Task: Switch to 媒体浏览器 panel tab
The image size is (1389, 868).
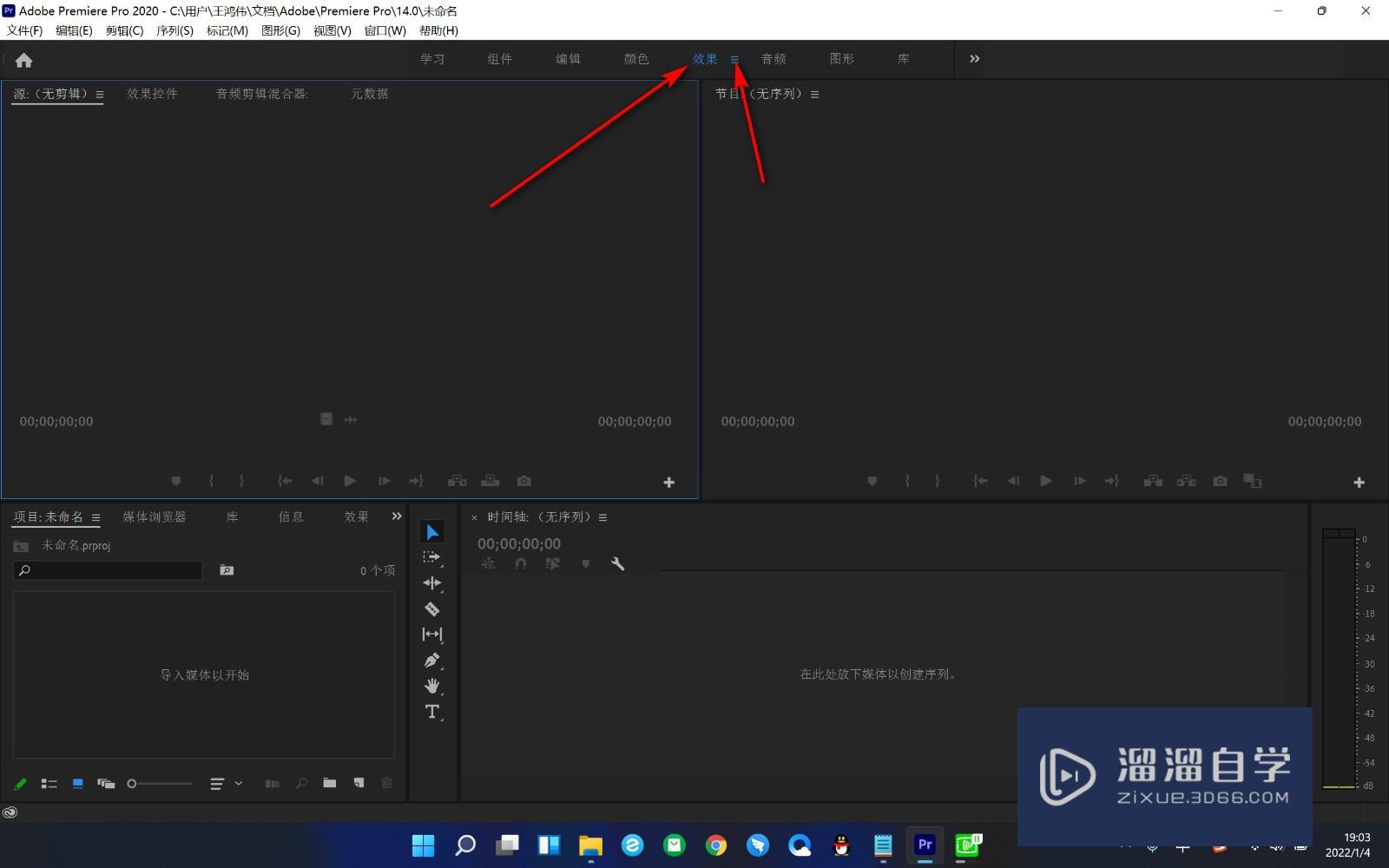Action: pos(155,516)
